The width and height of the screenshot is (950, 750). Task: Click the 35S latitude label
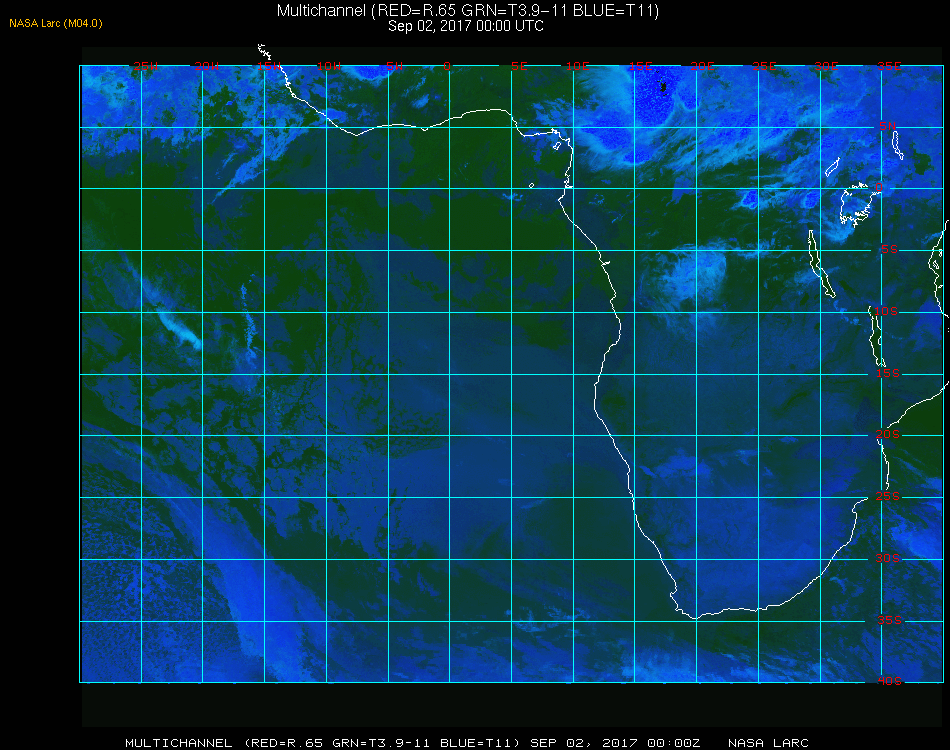click(889, 620)
